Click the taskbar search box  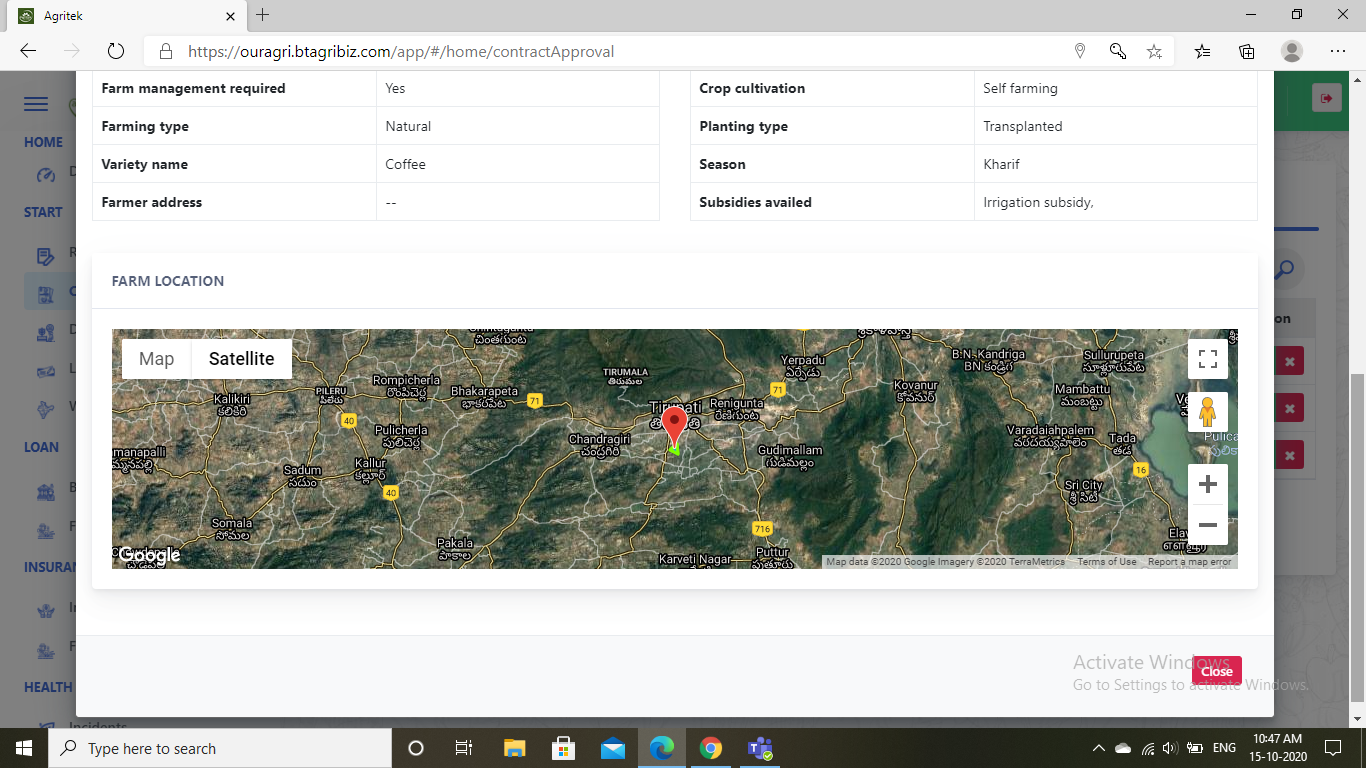(x=220, y=748)
